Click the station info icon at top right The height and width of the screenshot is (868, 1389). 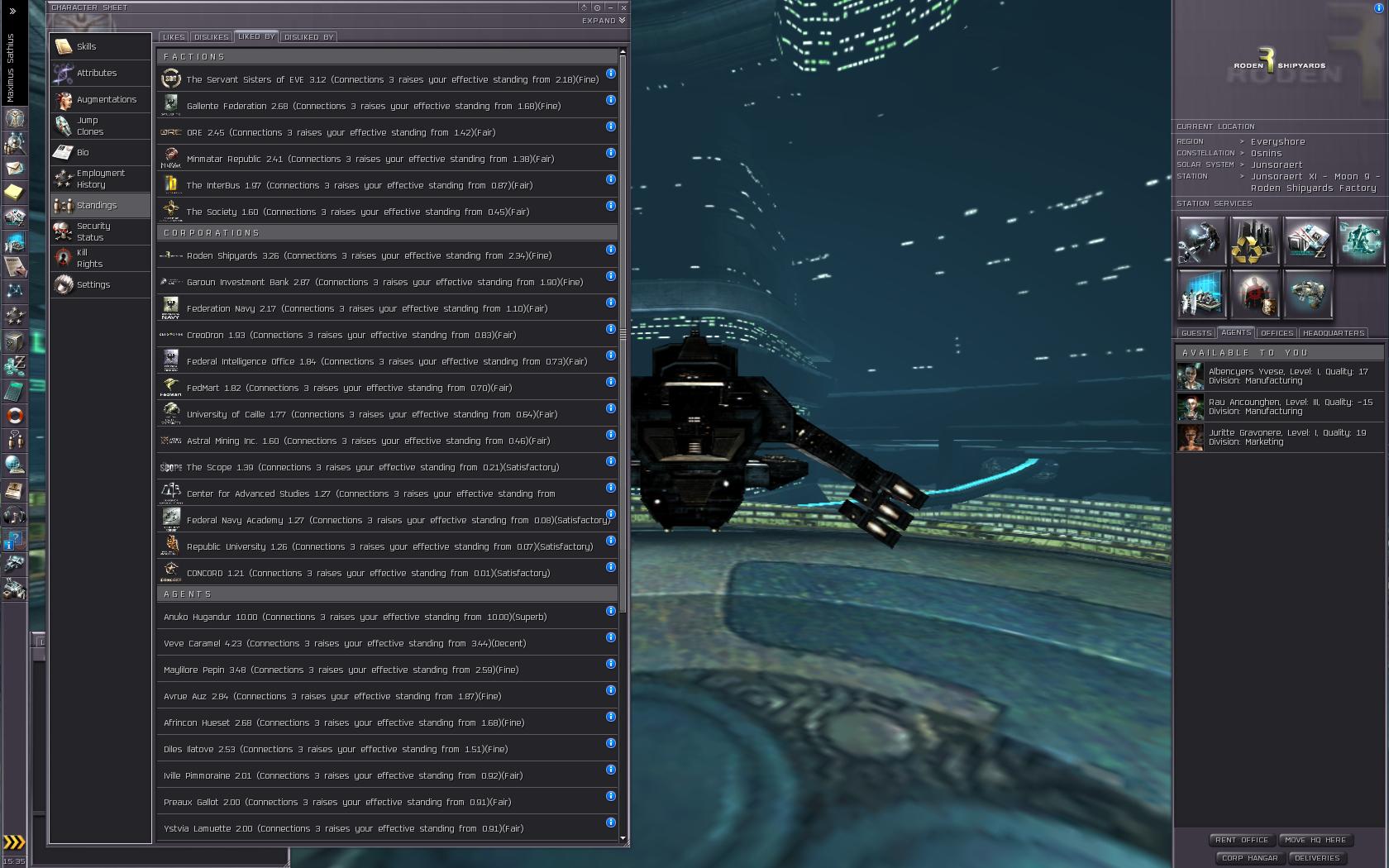(1377, 8)
